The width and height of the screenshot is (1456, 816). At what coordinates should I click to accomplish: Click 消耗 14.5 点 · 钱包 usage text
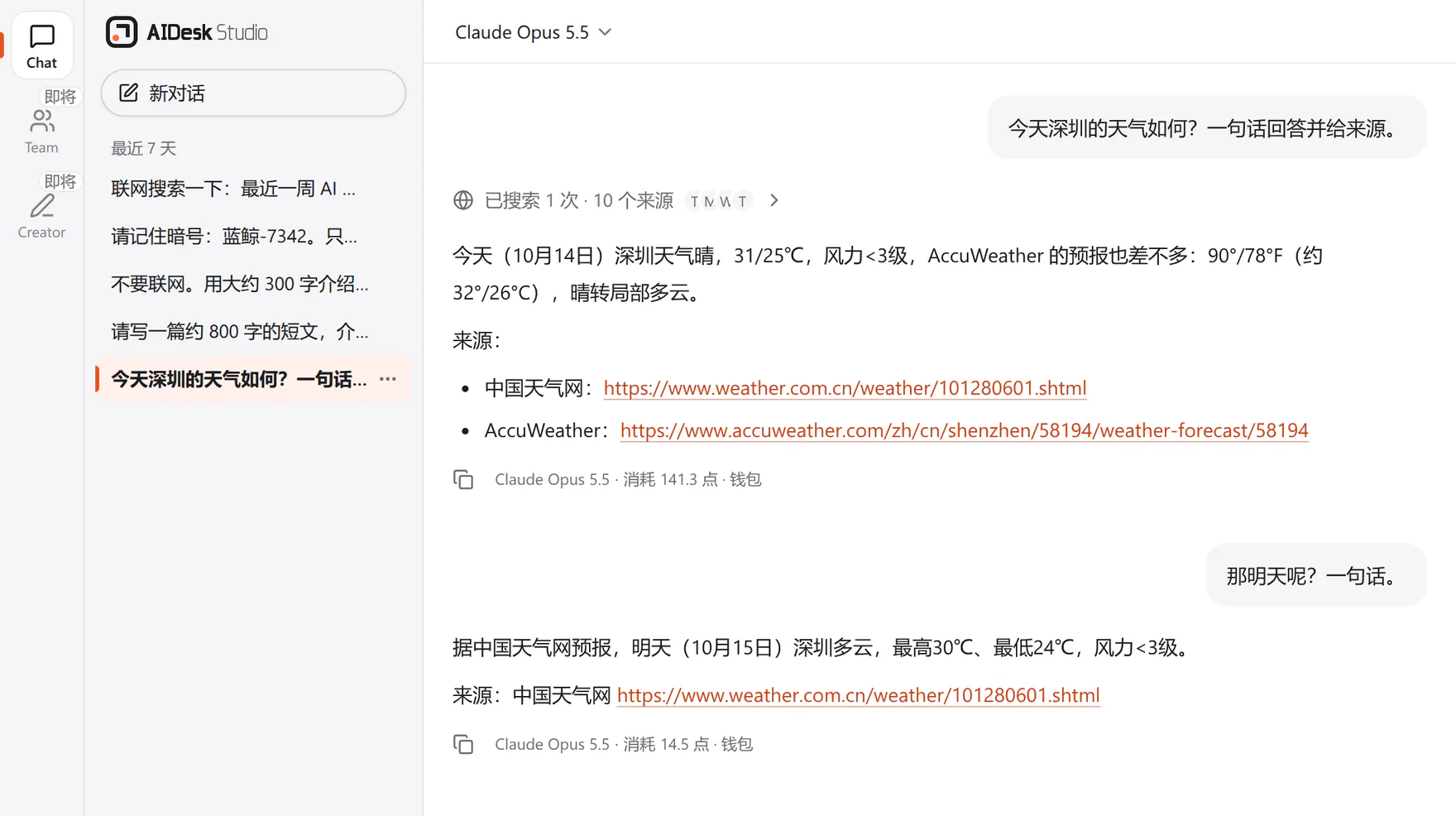point(687,744)
